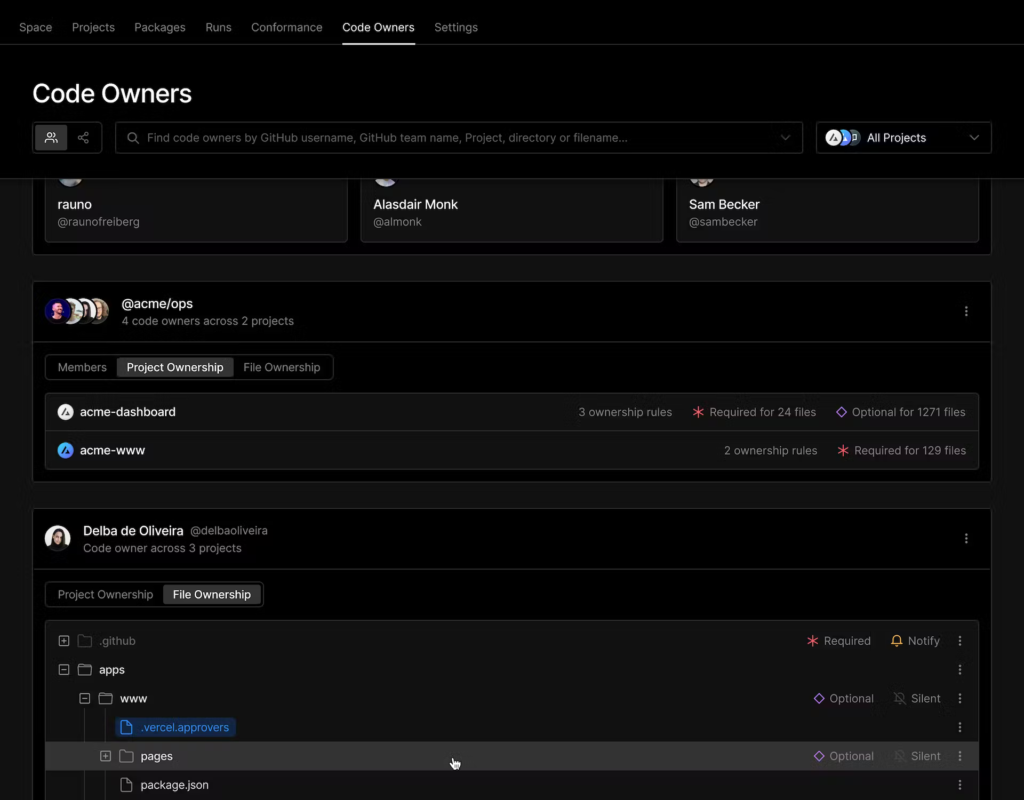Open the @acme/ops three-dot menu
The width and height of the screenshot is (1024, 800).
[966, 311]
